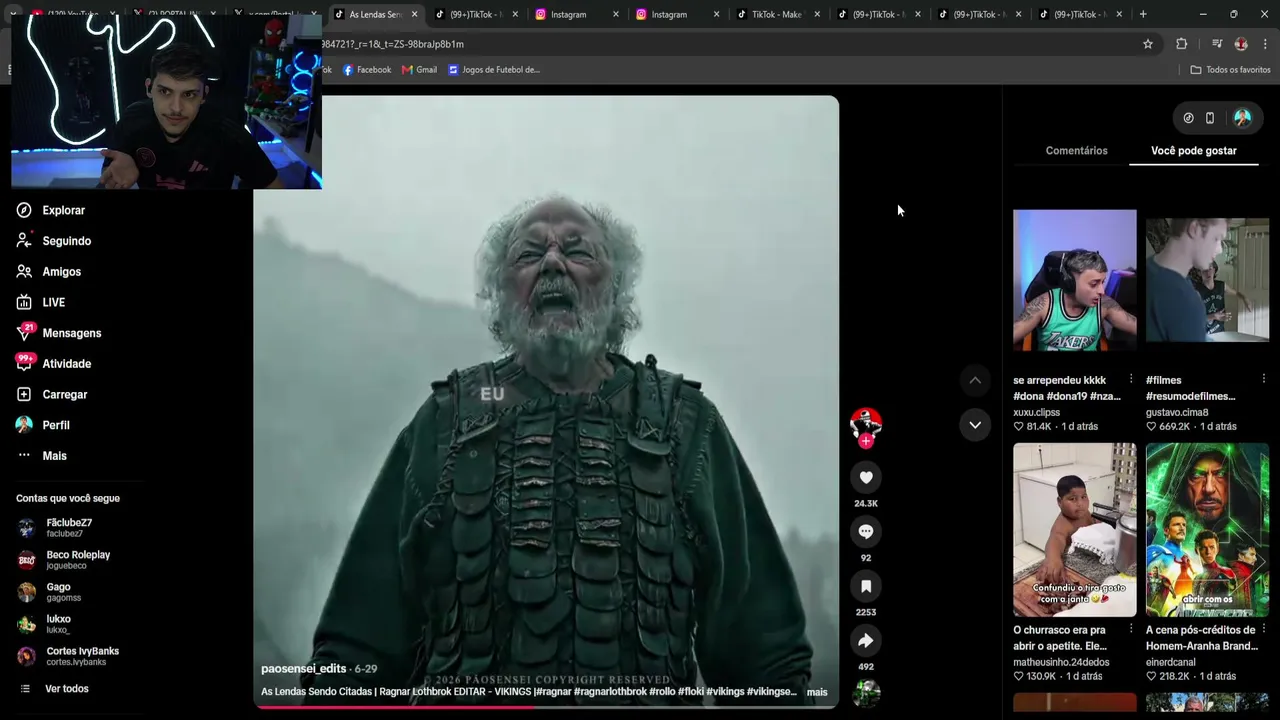Open Atividade icon with 99+ badge
This screenshot has width=1280, height=720.
[x=24, y=363]
